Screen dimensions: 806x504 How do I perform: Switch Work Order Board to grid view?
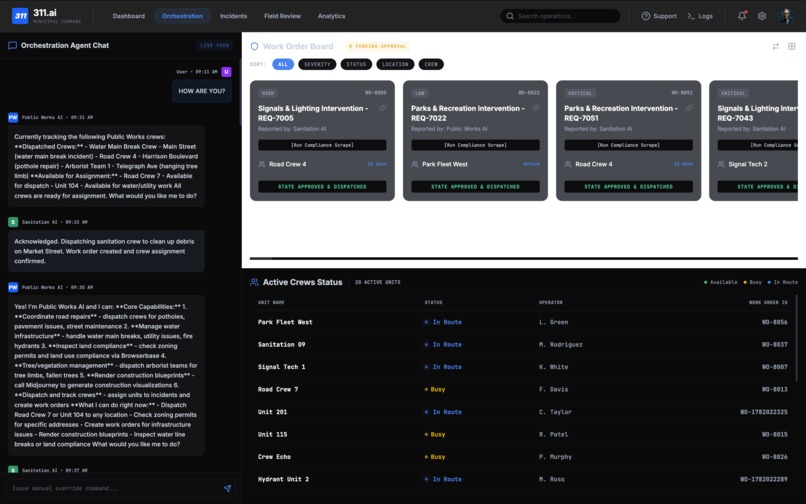(792, 46)
